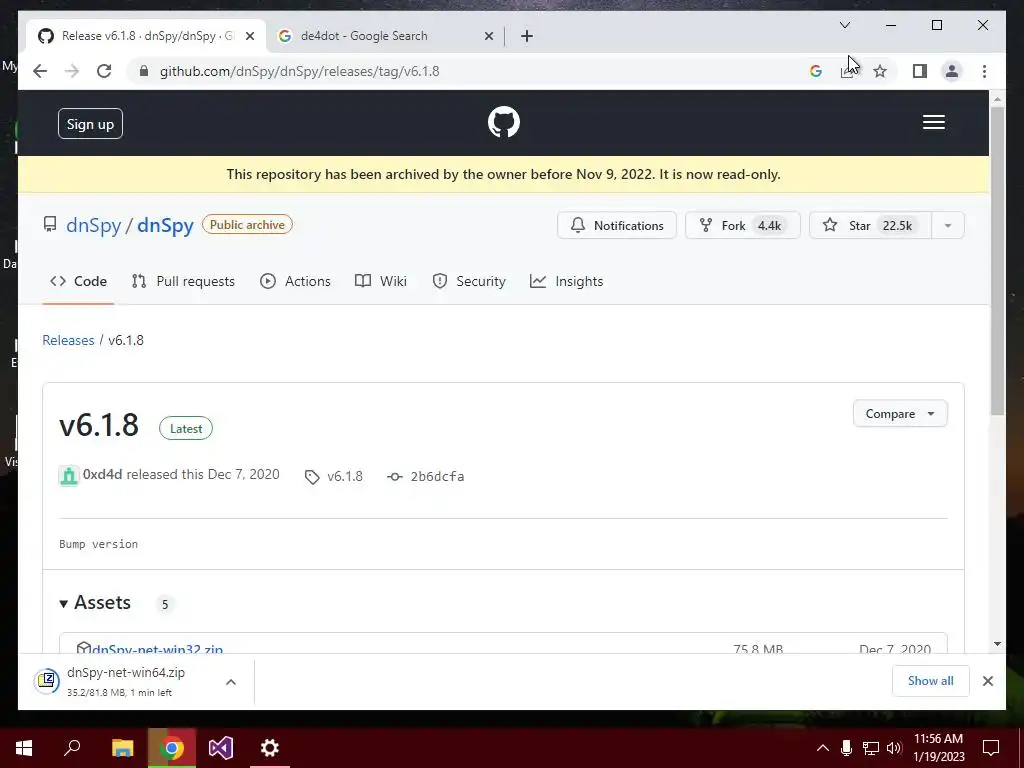Click Show all downloads

click(930, 680)
